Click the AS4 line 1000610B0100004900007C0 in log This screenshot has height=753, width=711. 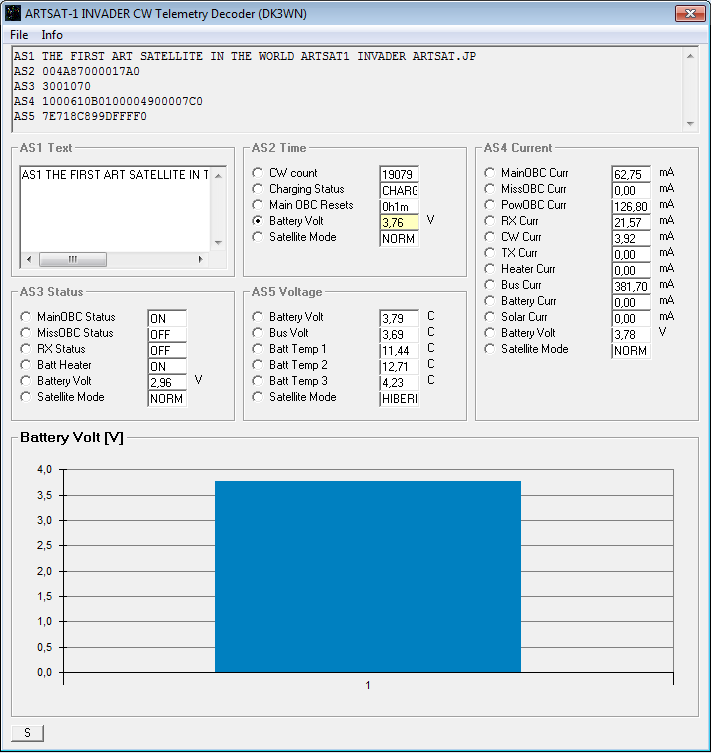tap(108, 101)
